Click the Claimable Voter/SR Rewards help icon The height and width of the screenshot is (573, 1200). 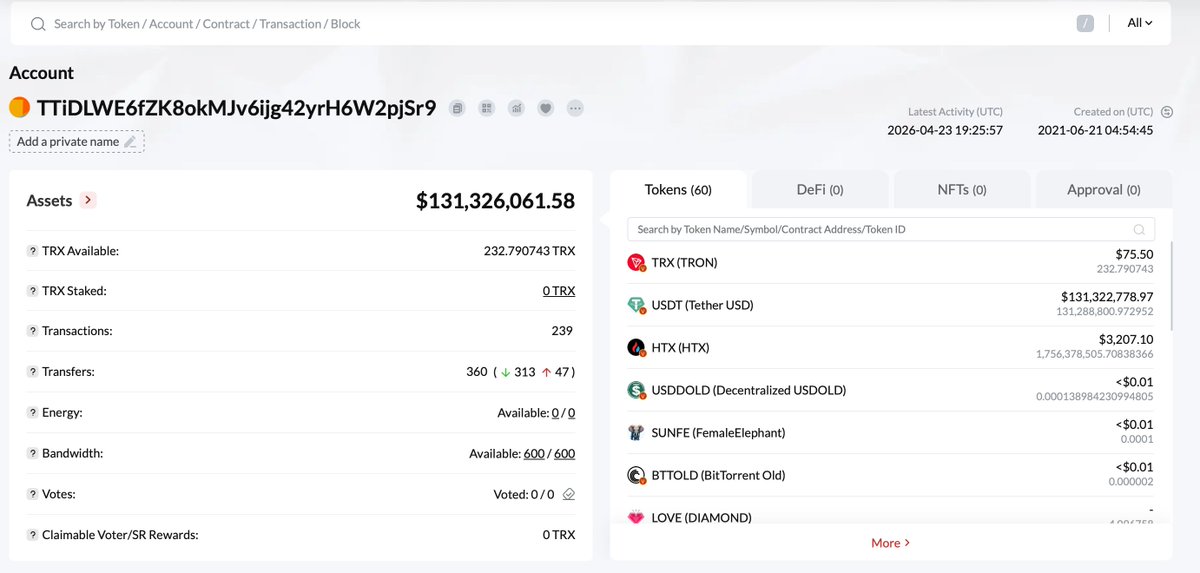32,535
